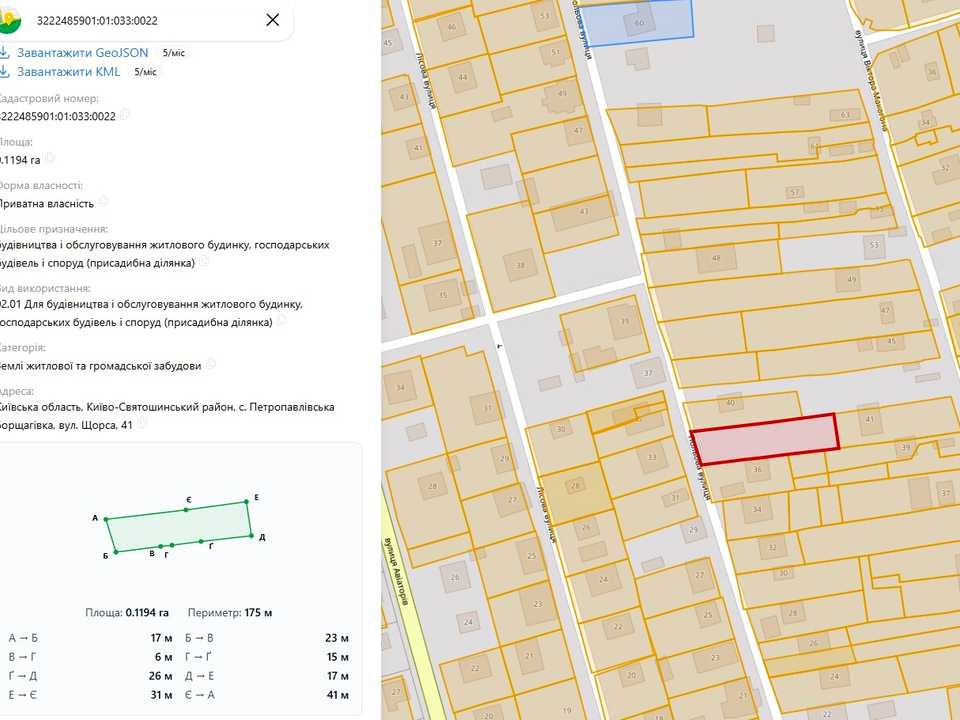
Task: Click vertex А on the parcel diagram
Action: pos(106,519)
